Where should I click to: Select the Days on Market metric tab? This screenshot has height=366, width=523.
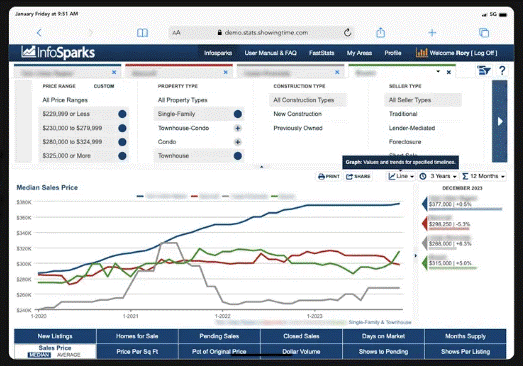point(383,336)
